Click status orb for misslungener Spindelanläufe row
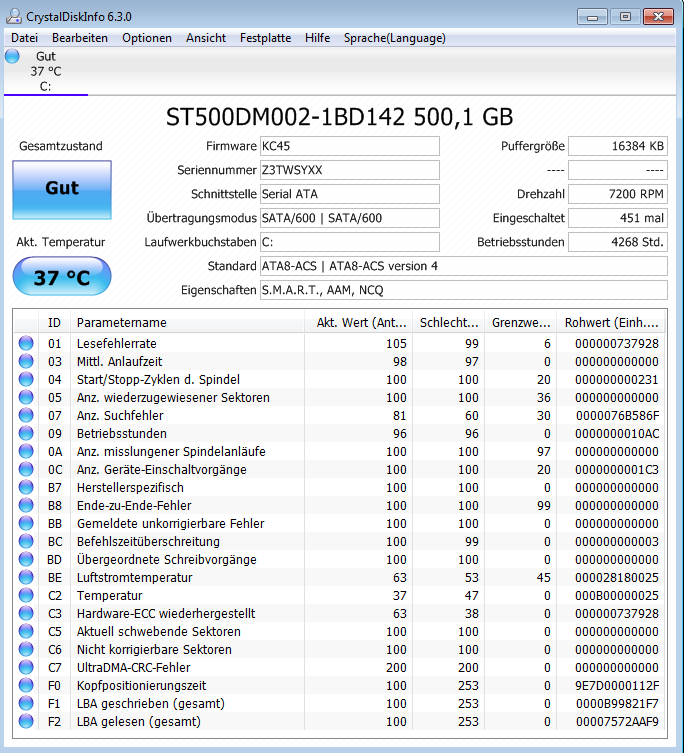 coord(26,451)
